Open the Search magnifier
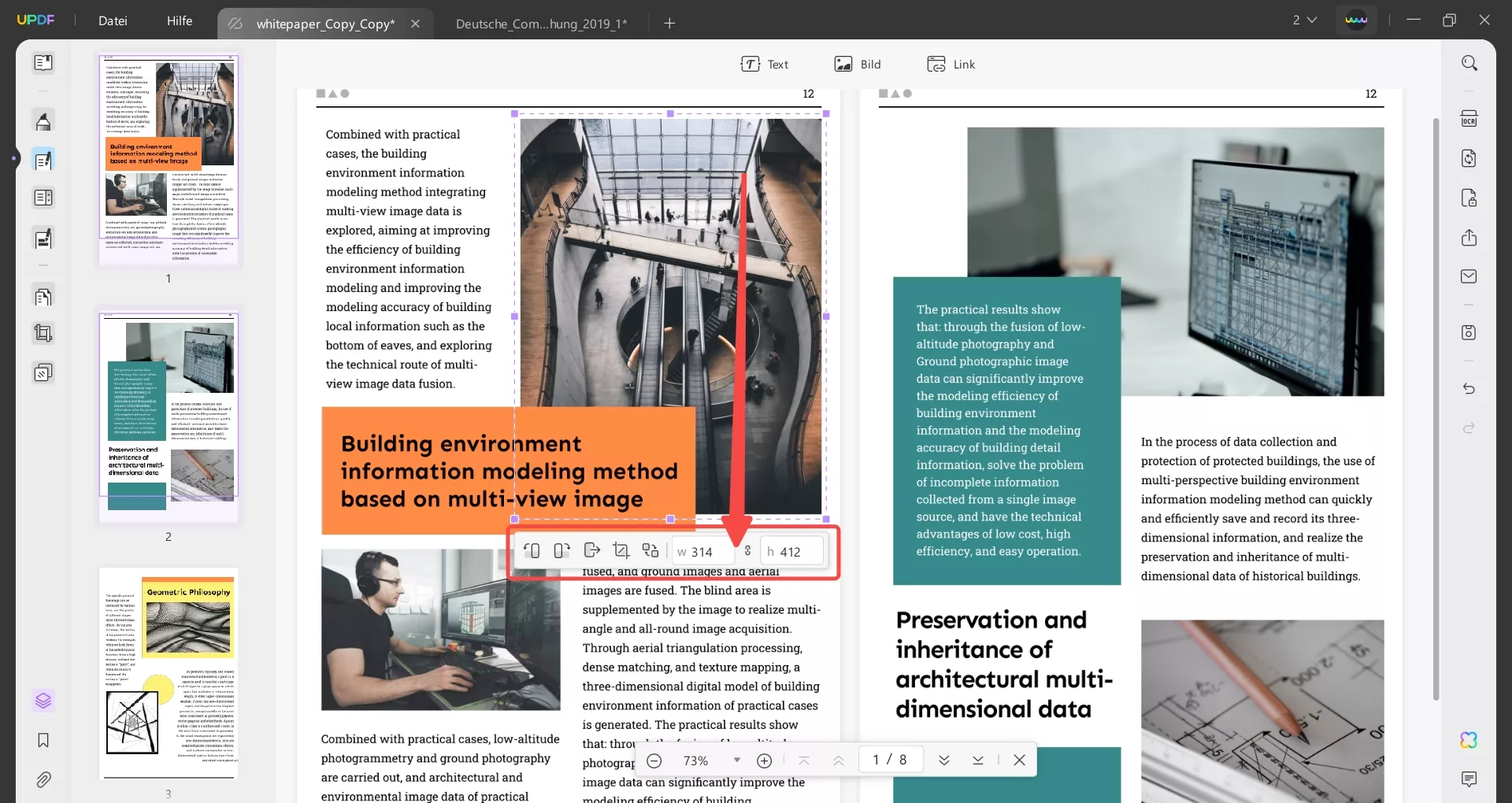Image resolution: width=1512 pixels, height=803 pixels. (1469, 63)
